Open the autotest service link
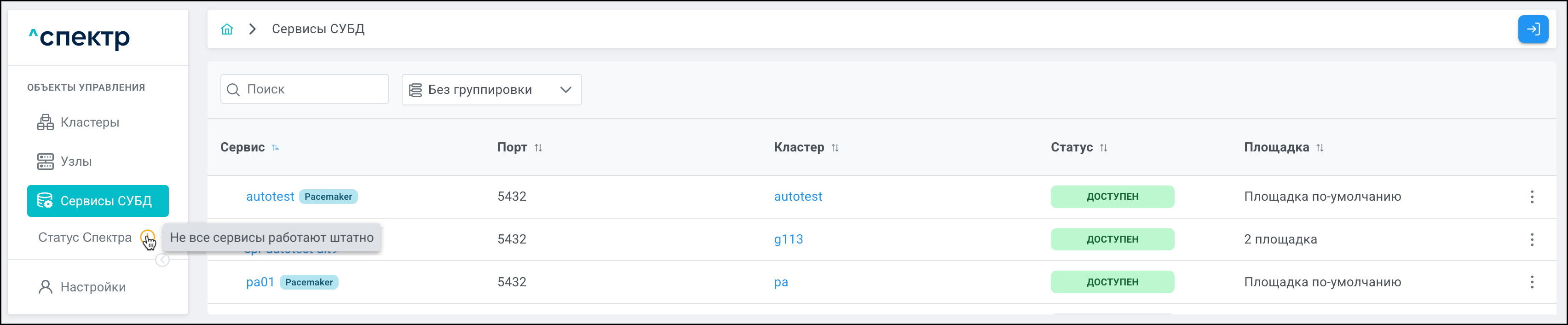Image resolution: width=1568 pixels, height=325 pixels. point(270,197)
